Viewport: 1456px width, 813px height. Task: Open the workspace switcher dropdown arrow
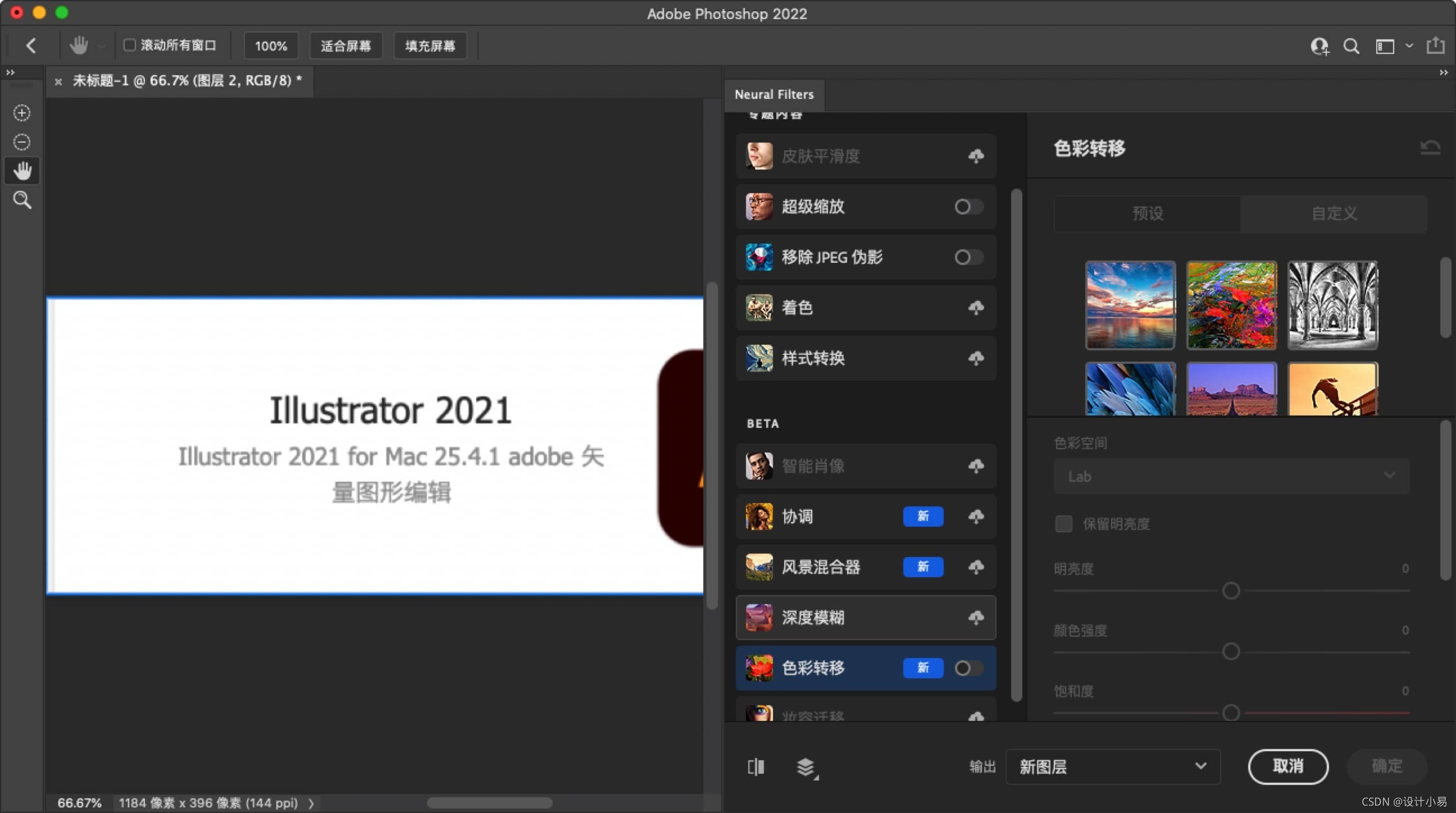coord(1409,46)
